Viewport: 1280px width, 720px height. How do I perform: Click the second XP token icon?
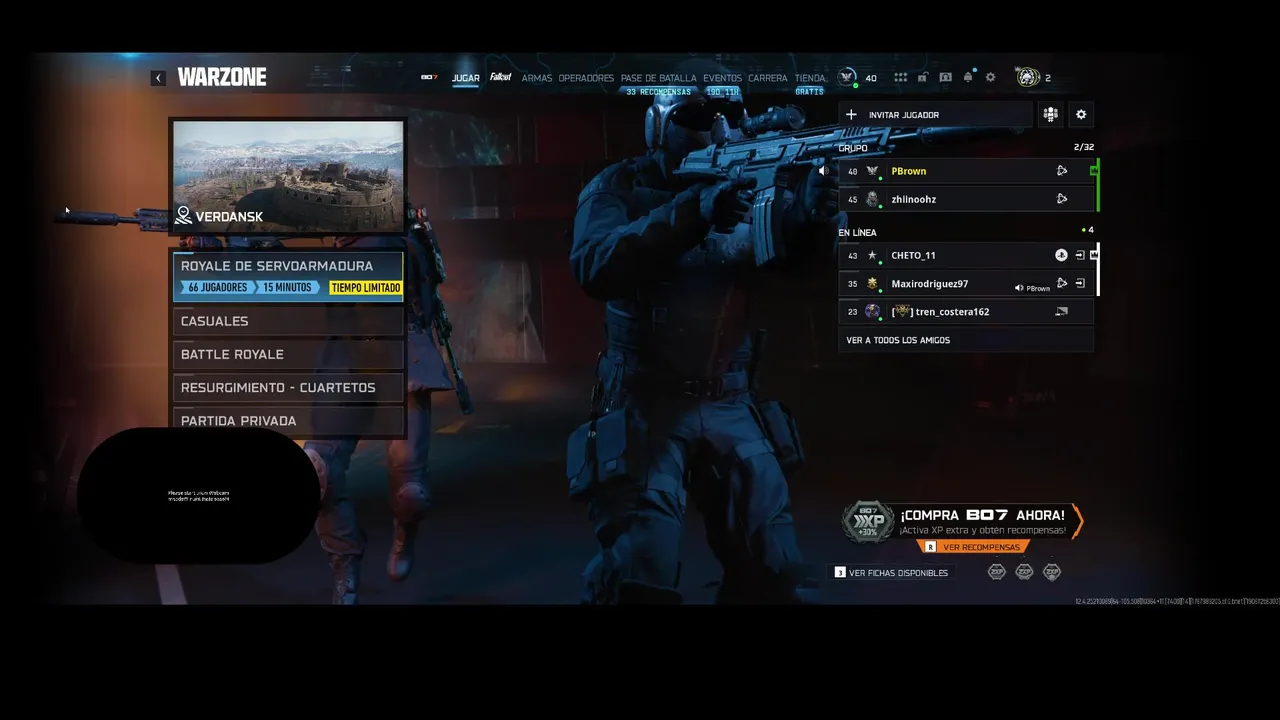(x=1024, y=572)
